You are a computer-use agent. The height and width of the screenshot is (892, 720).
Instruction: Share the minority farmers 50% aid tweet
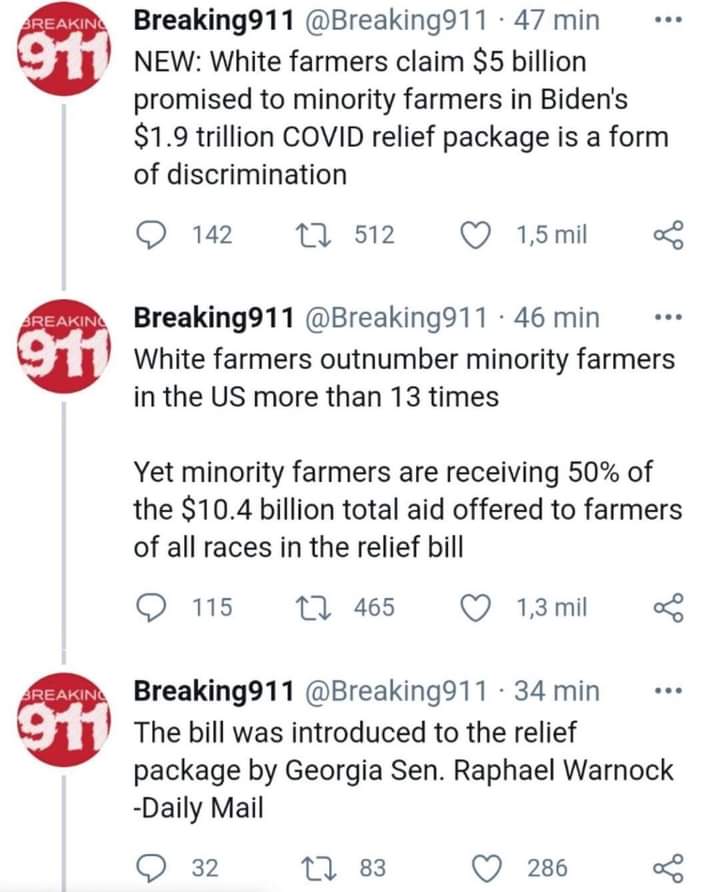[666, 606]
